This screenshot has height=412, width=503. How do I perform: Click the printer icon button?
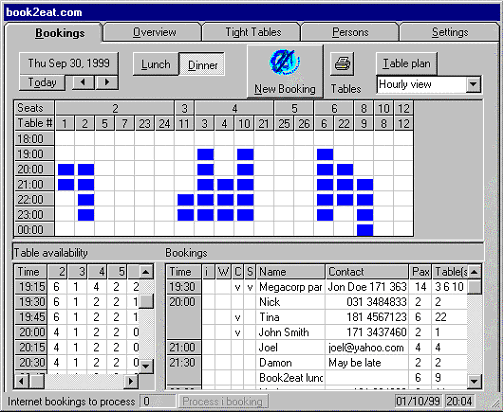342,63
